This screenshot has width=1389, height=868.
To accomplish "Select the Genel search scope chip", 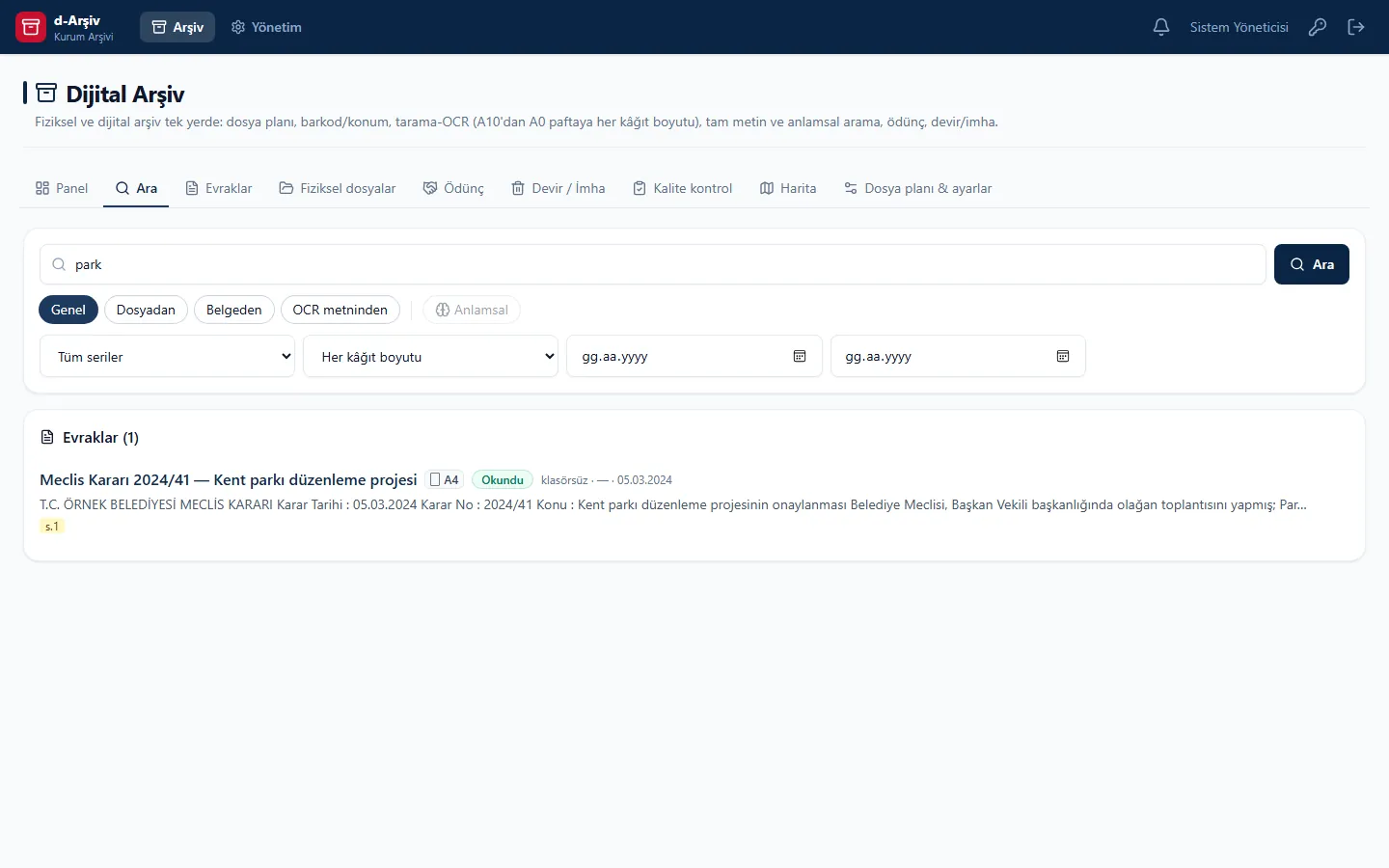I will [68, 310].
